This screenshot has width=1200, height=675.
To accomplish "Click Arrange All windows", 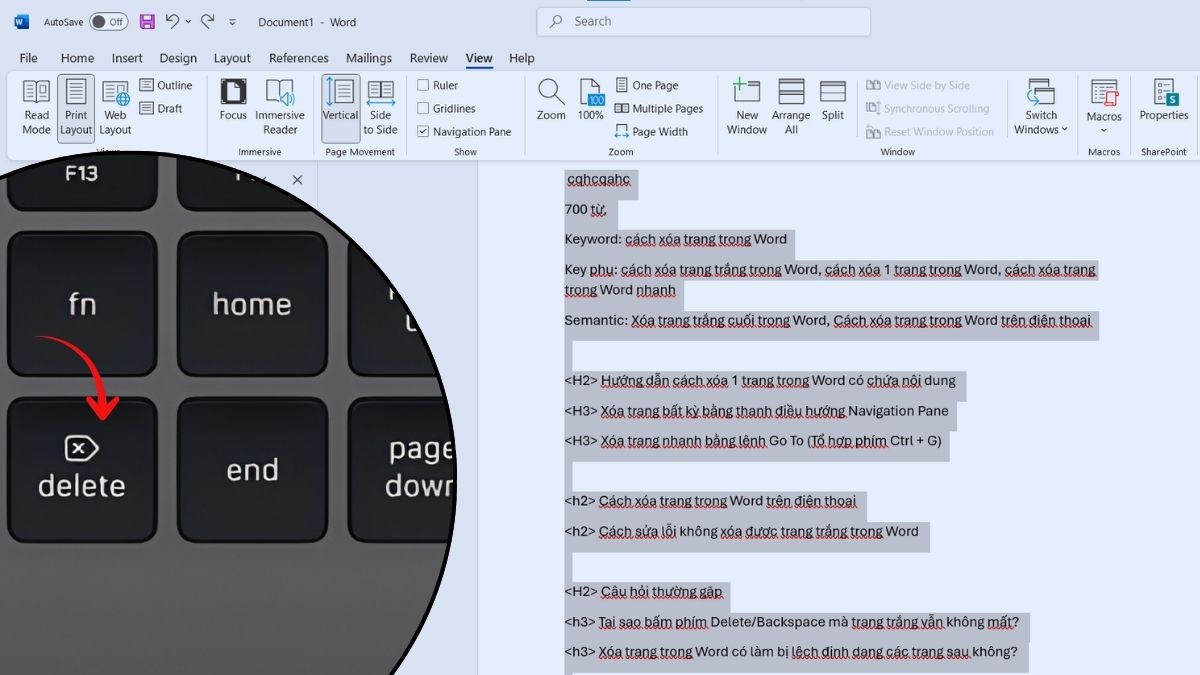I will click(791, 108).
